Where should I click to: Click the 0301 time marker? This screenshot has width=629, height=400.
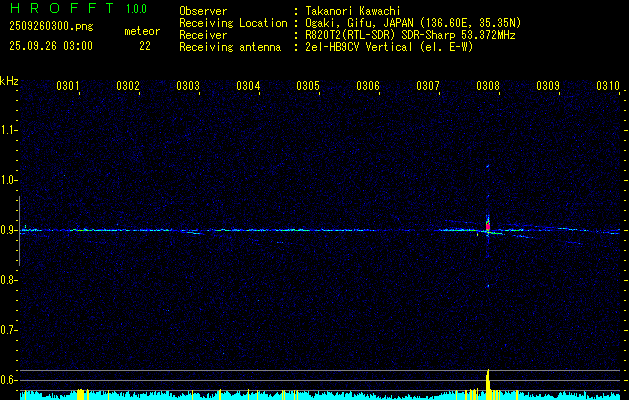67,85
